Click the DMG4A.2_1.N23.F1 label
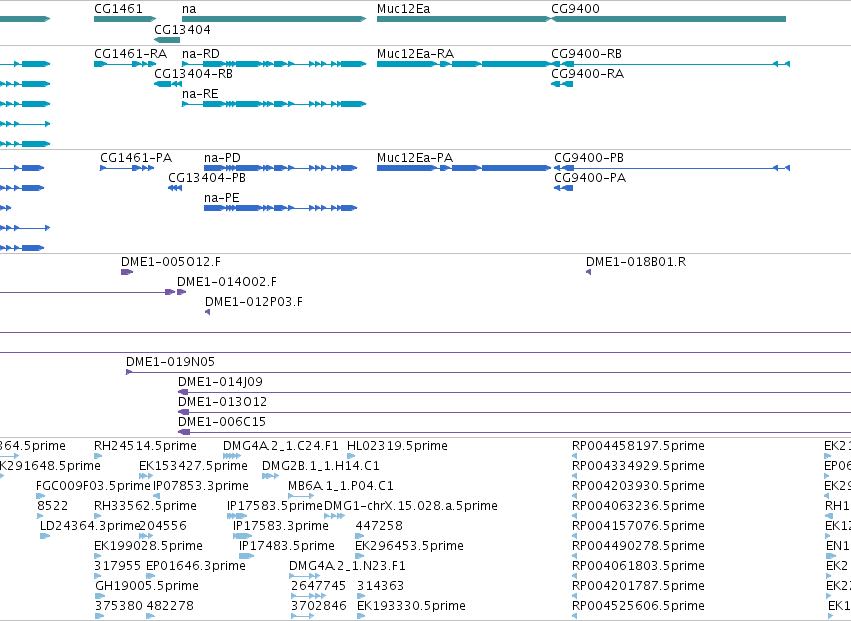Image resolution: width=851 pixels, height=621 pixels. 347,566
